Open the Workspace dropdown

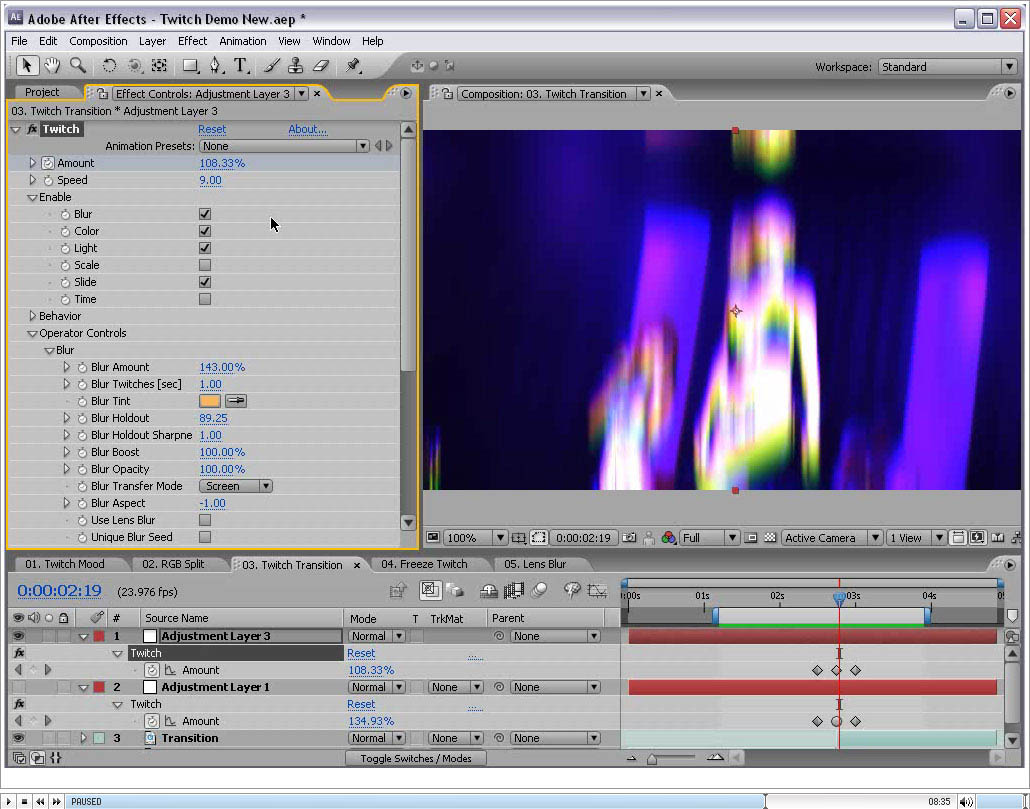pyautogui.click(x=946, y=67)
